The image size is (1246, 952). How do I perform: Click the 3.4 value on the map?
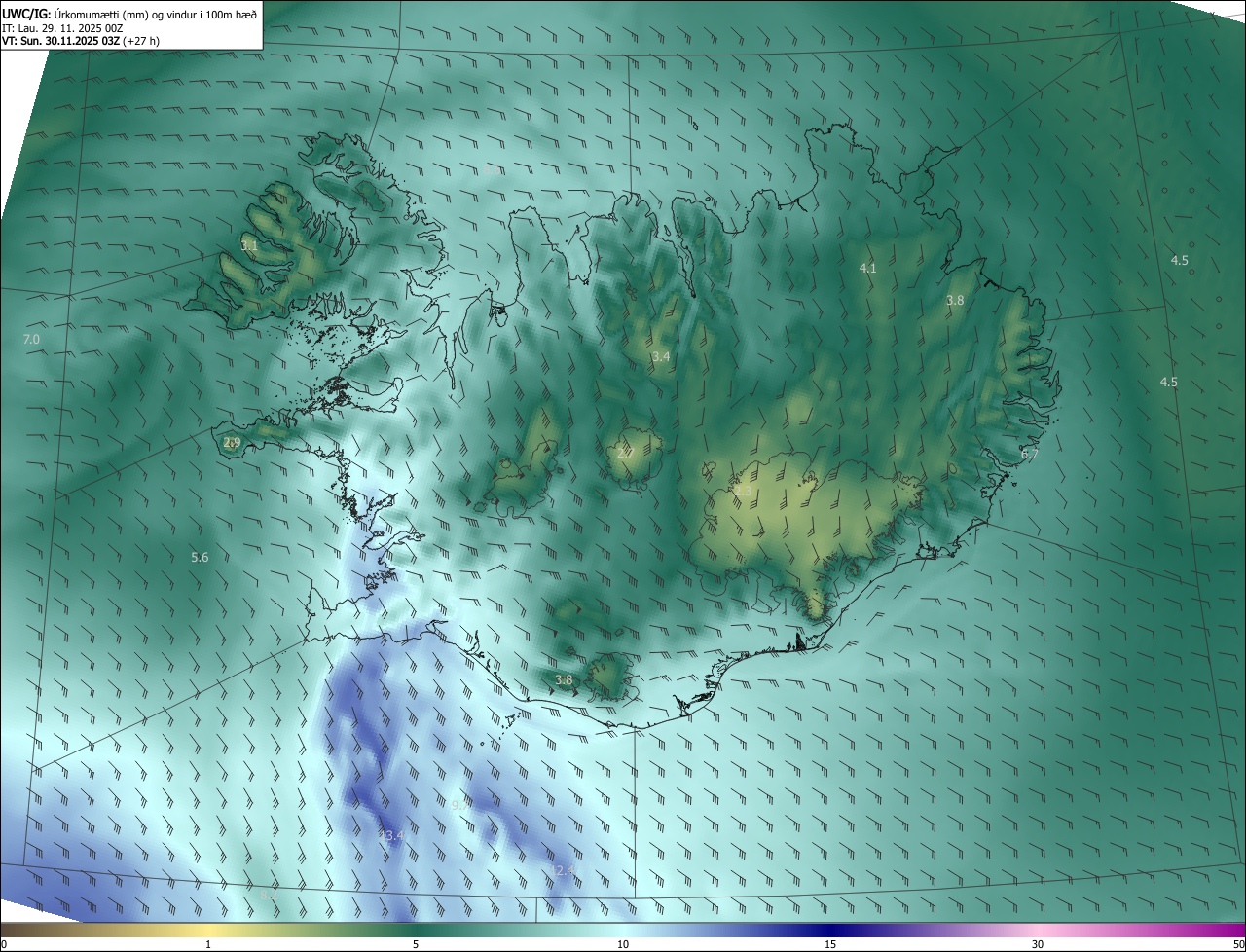tap(661, 357)
